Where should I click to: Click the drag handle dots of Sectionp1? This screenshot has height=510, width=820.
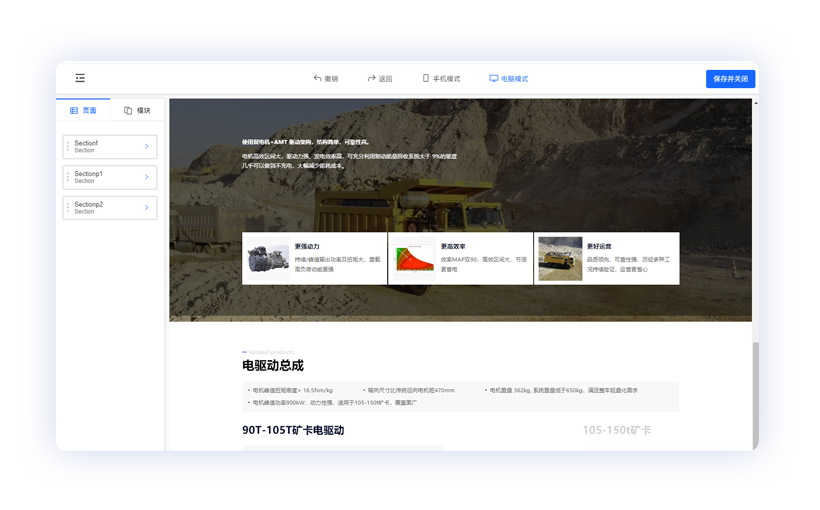click(68, 177)
